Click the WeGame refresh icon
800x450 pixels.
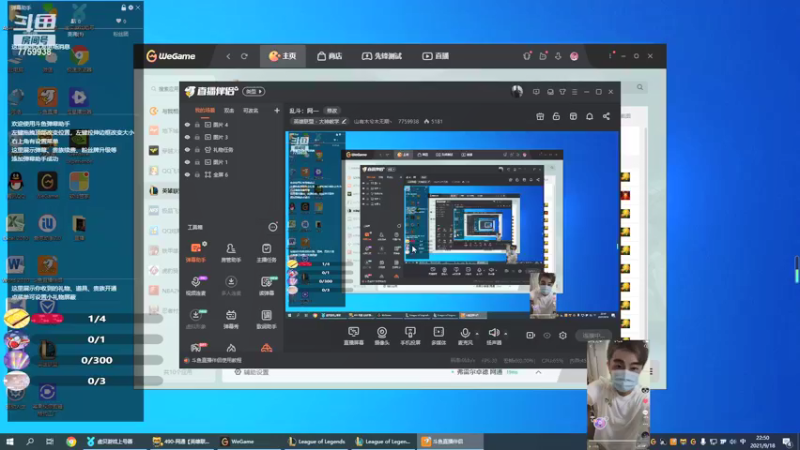pos(244,56)
